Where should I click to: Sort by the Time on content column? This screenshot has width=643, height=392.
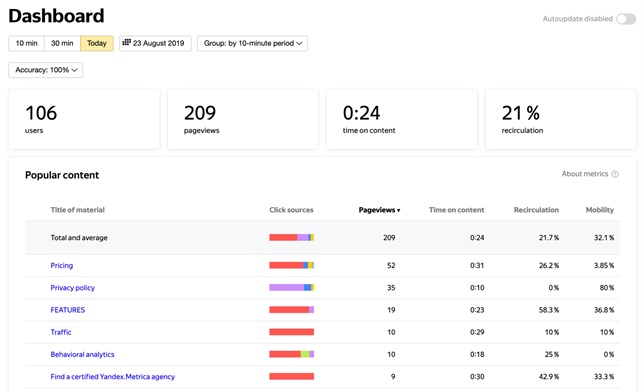[456, 210]
